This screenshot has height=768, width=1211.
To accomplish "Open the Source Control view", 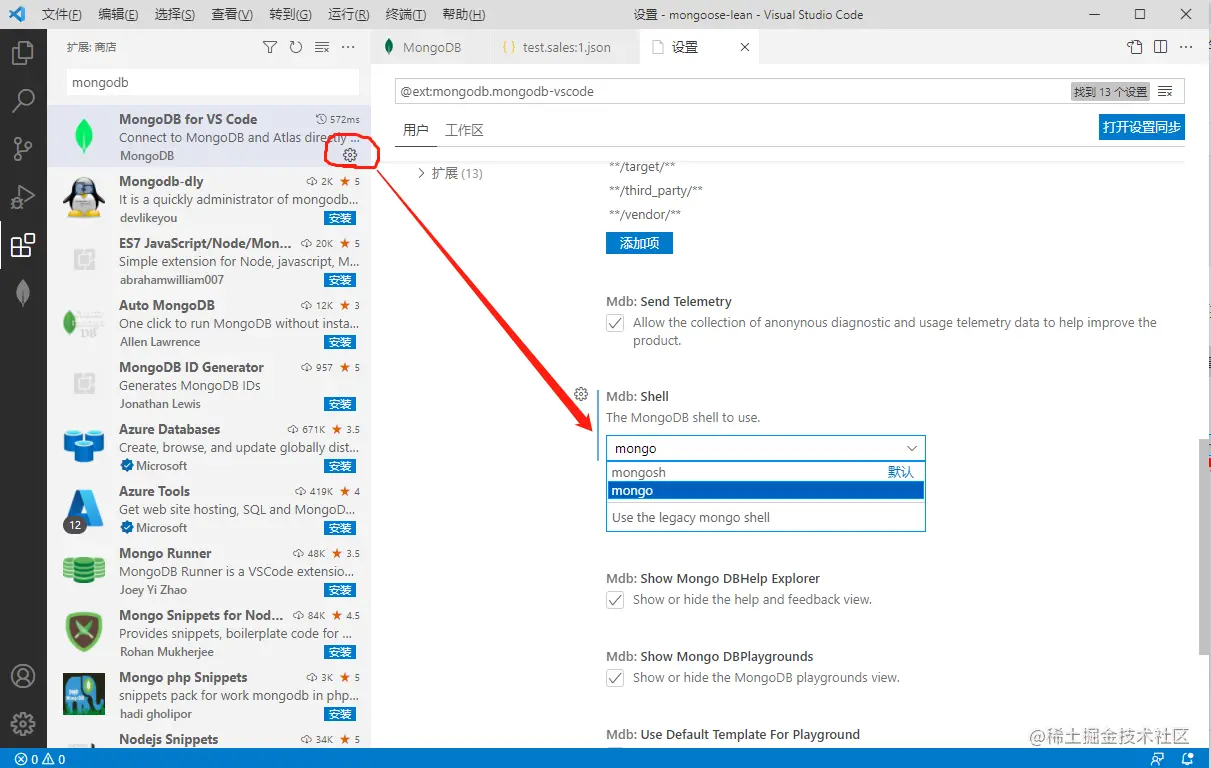I will [x=23, y=149].
